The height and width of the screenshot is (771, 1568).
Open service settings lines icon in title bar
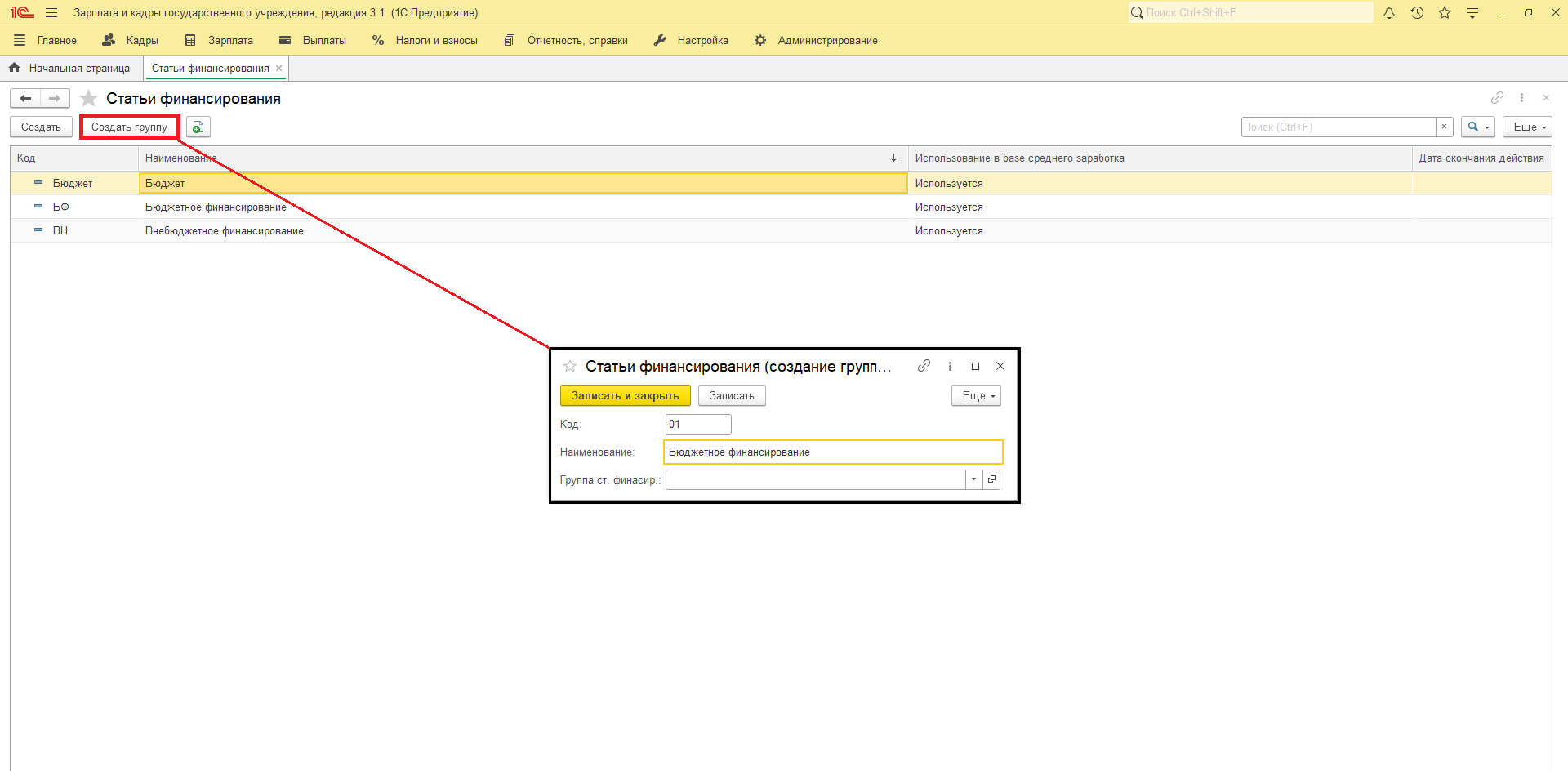[1472, 13]
